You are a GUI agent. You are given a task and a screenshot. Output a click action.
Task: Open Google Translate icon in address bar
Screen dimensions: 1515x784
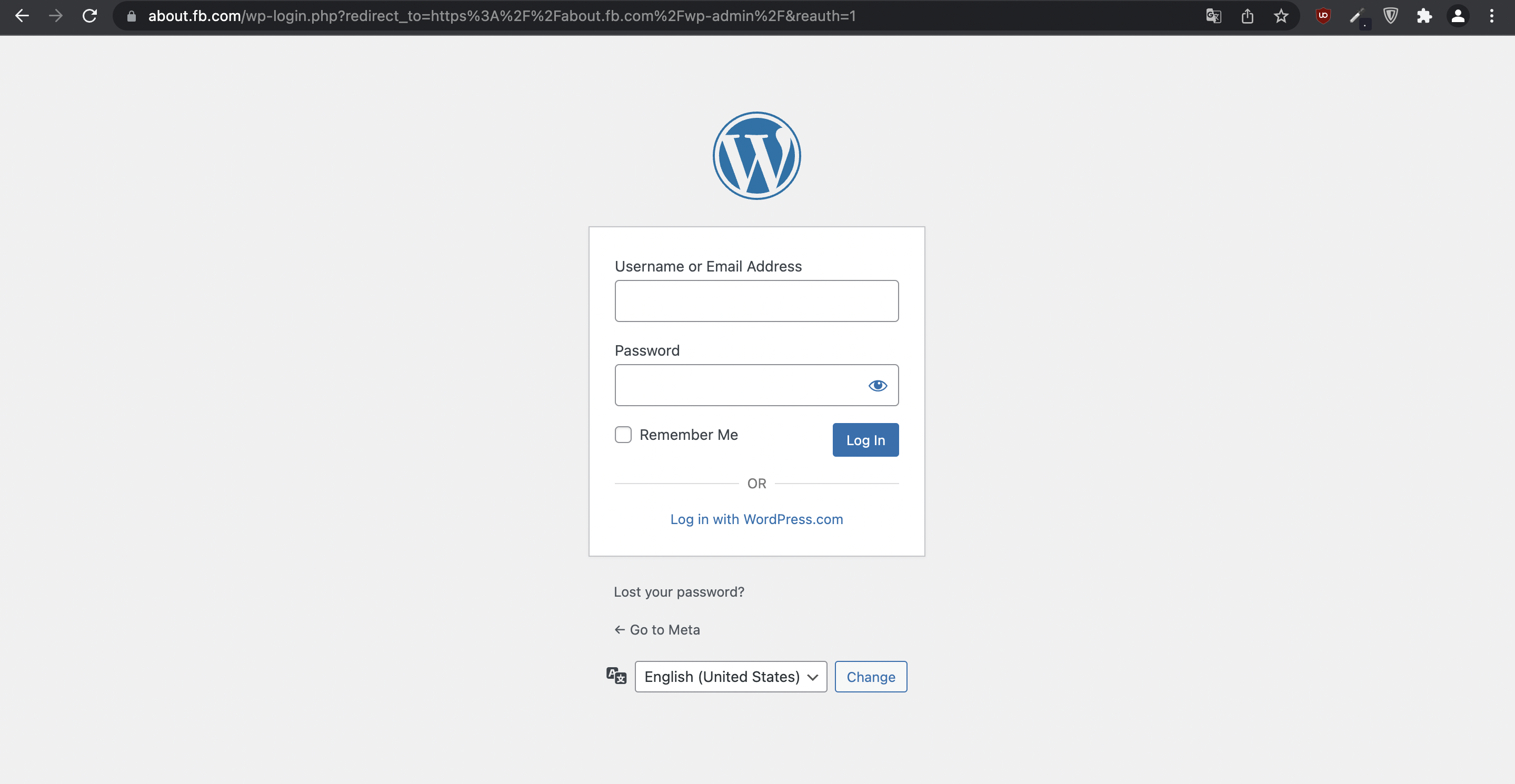click(1213, 16)
